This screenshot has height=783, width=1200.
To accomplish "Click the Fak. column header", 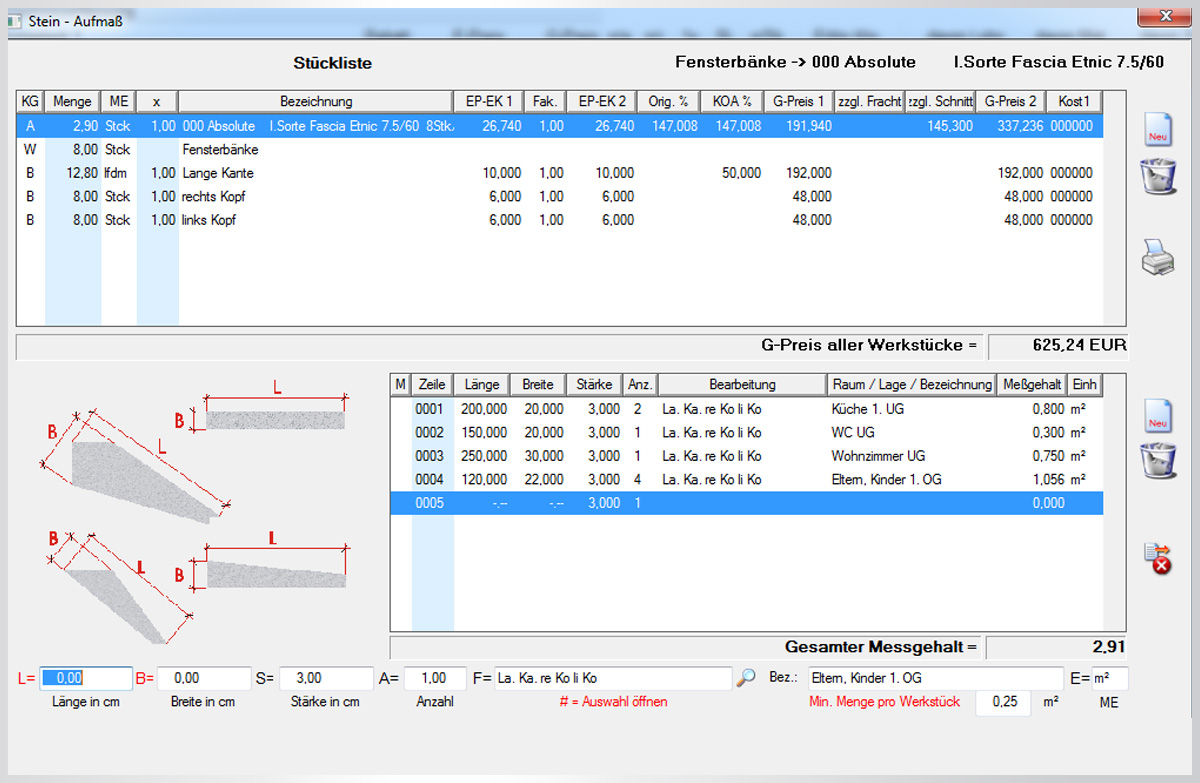I will [x=545, y=101].
